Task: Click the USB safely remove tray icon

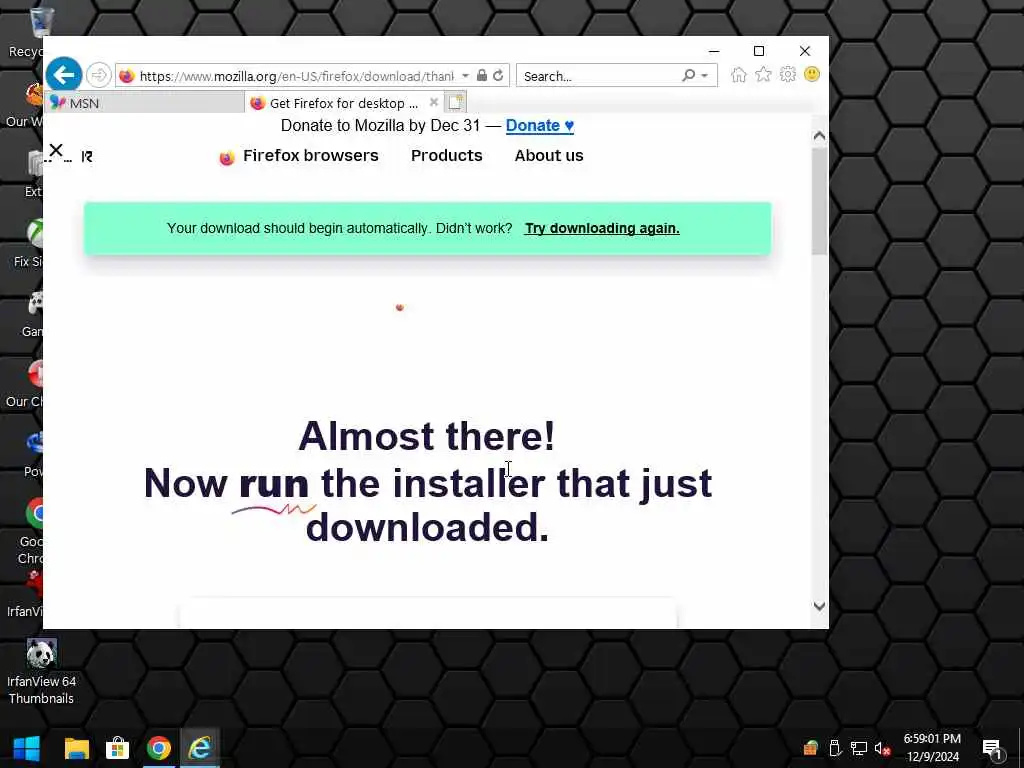Action: pos(835,748)
